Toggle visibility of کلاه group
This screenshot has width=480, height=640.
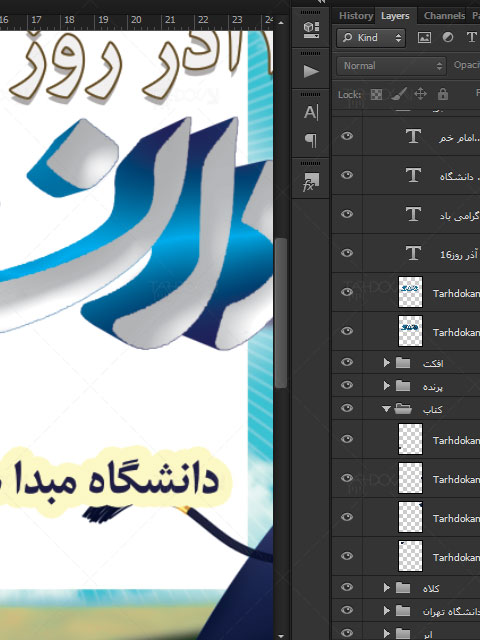coord(347,587)
